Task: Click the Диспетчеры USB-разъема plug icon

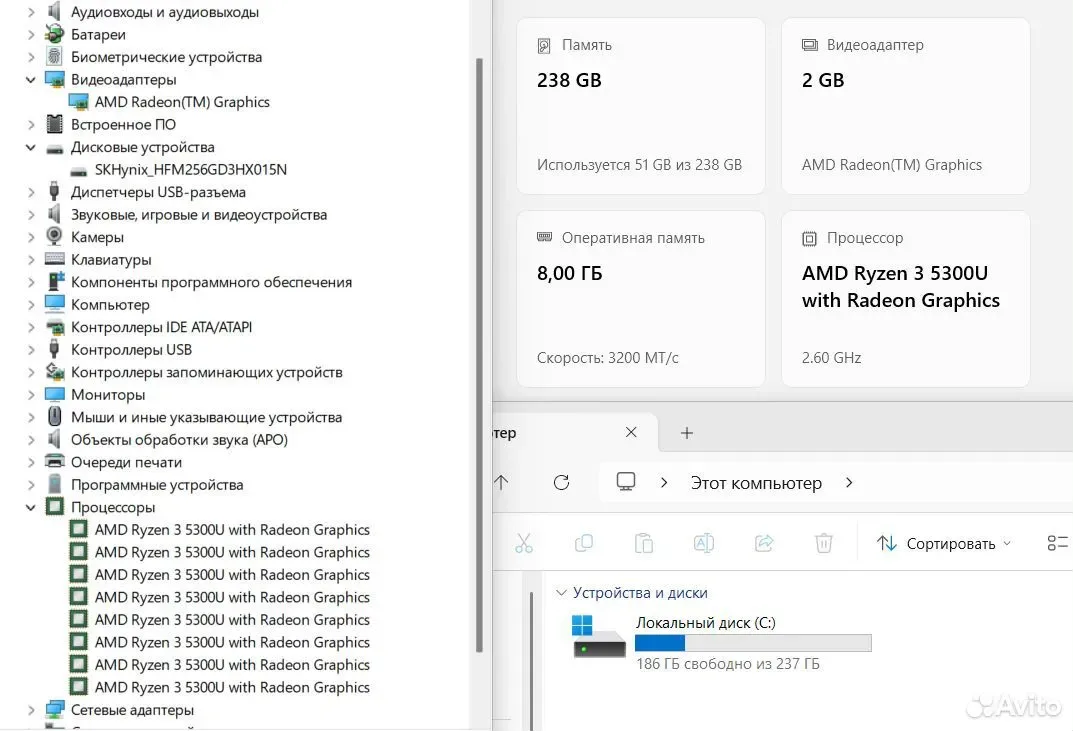Action: [x=54, y=191]
